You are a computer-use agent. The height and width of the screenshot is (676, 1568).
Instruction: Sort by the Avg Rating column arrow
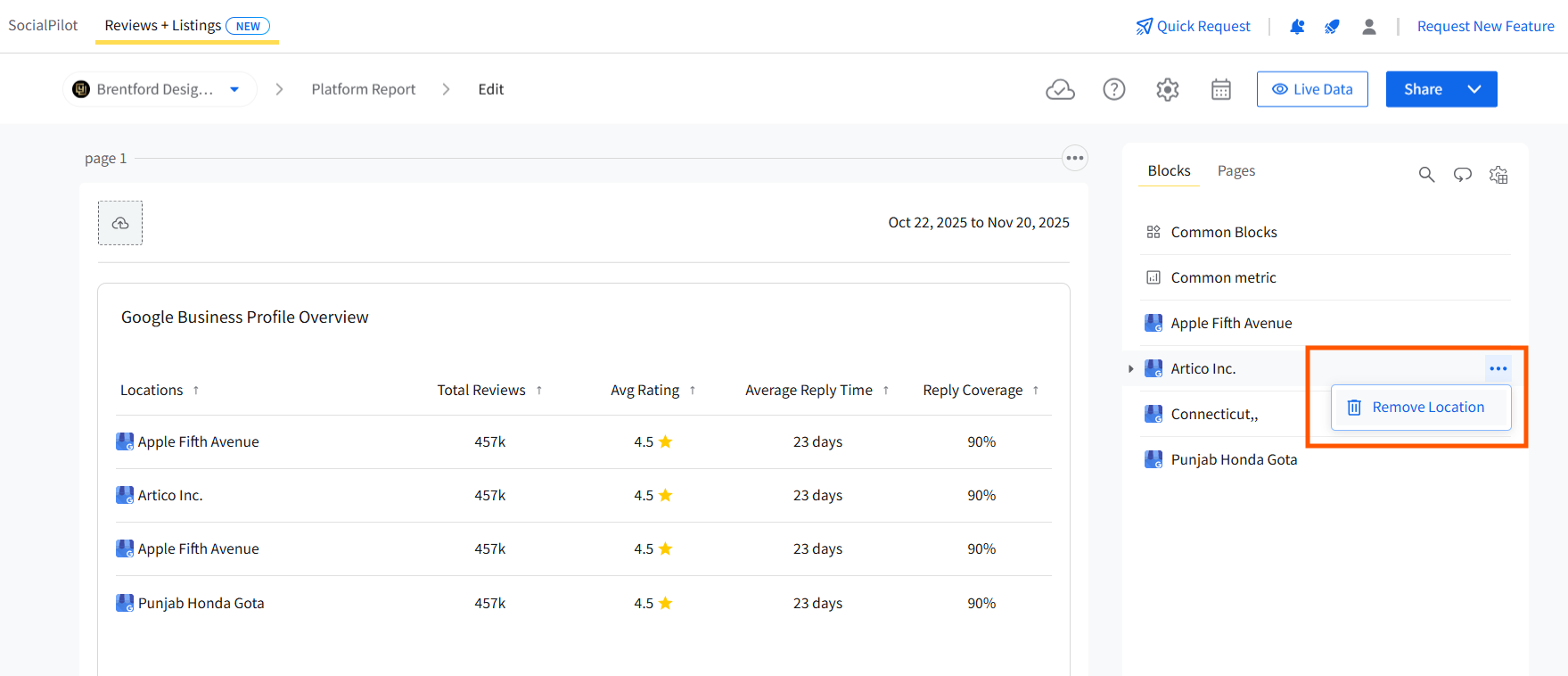[693, 391]
